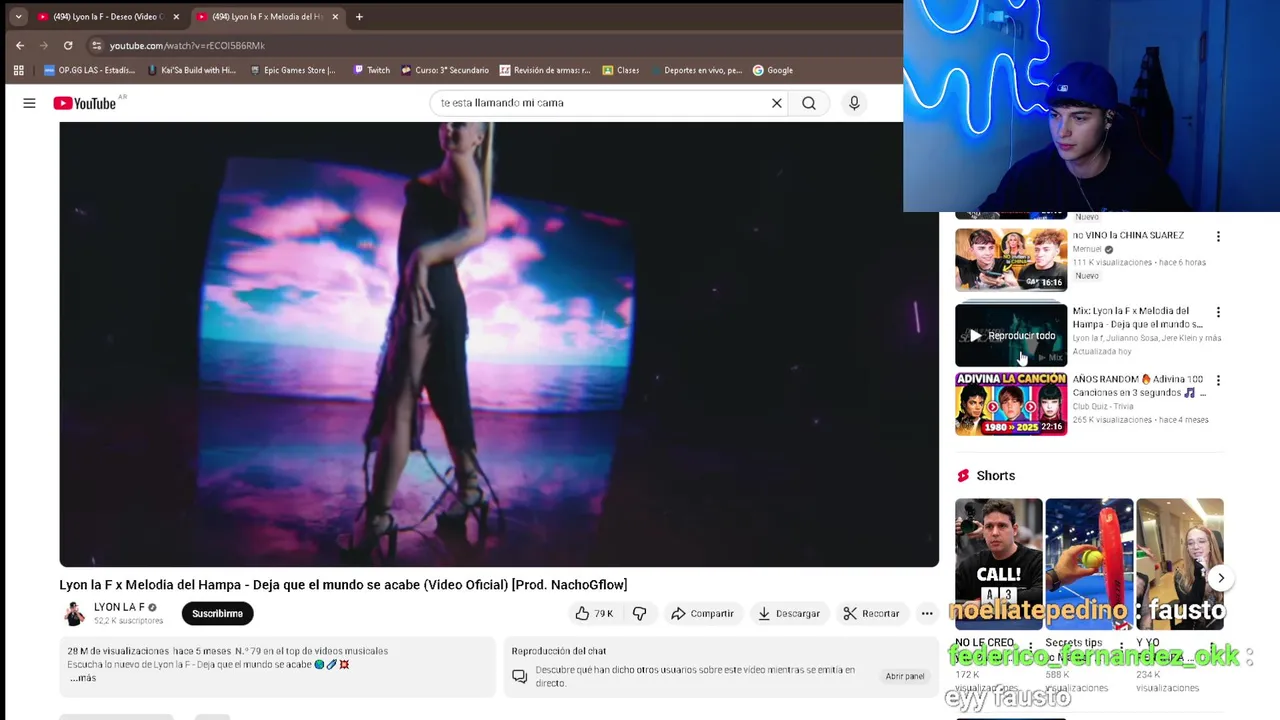The image size is (1280, 720).
Task: Download the video with Descargar
Action: (788, 613)
